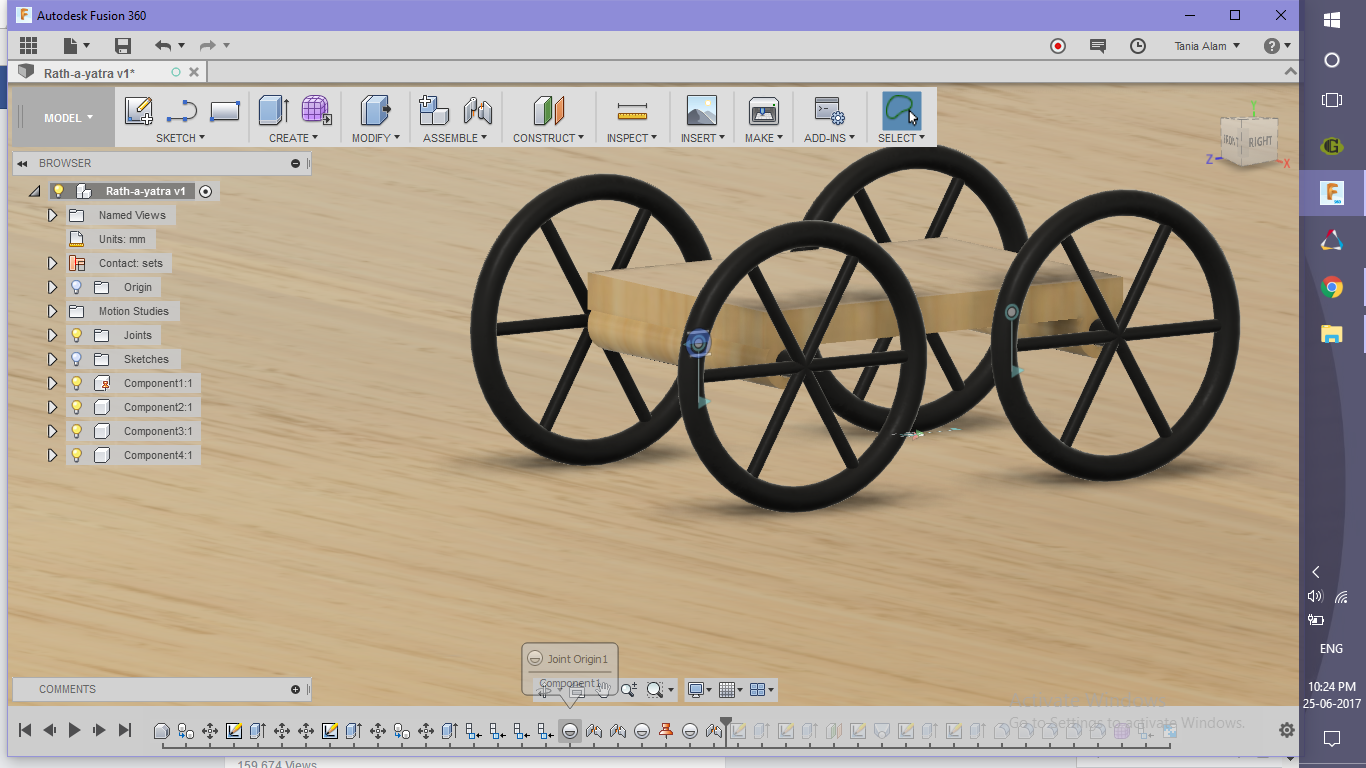Toggle visibility bulb of Component1:1
This screenshot has width=1366, height=768.
pyautogui.click(x=76, y=383)
